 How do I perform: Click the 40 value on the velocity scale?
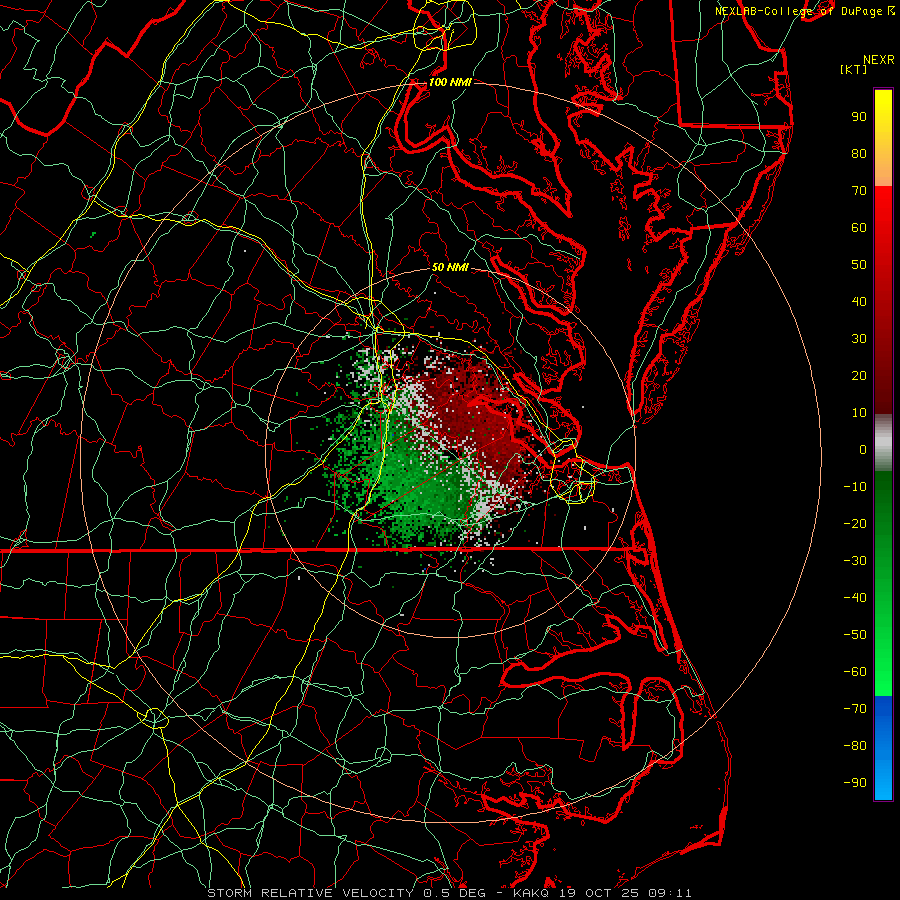(859, 302)
